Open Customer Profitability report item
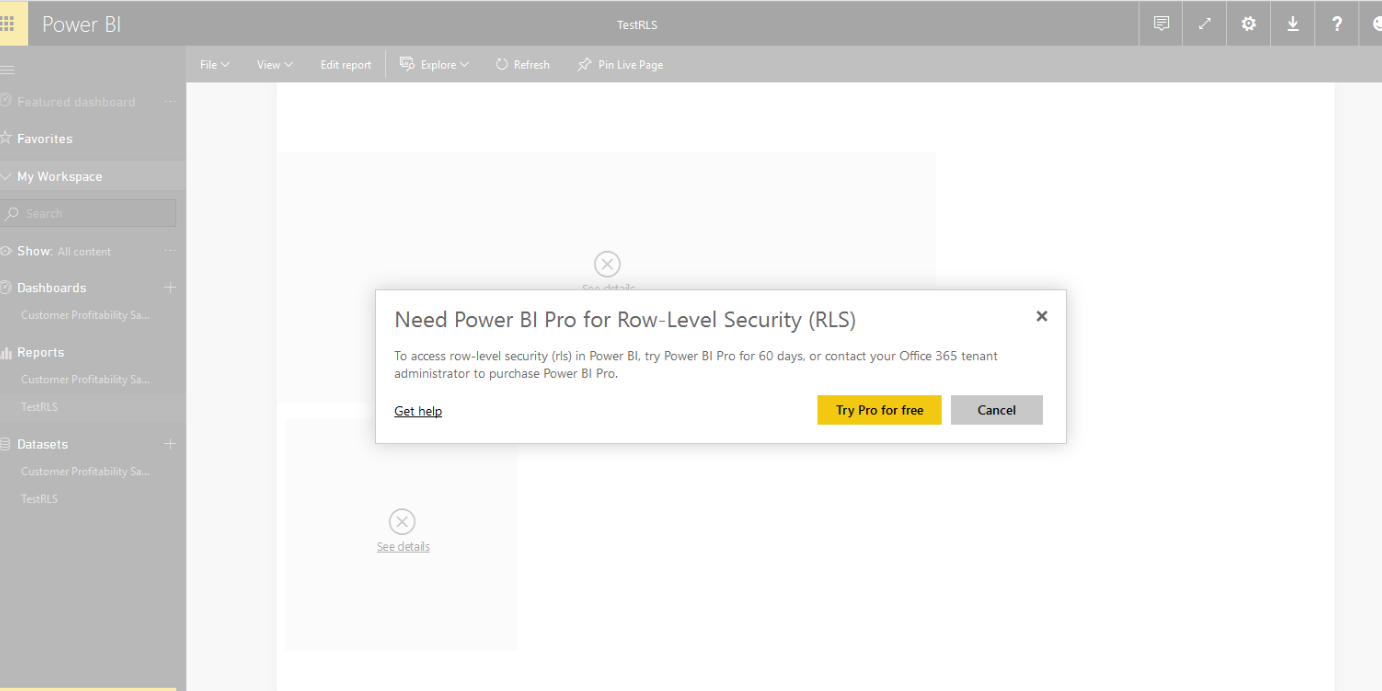 [85, 380]
